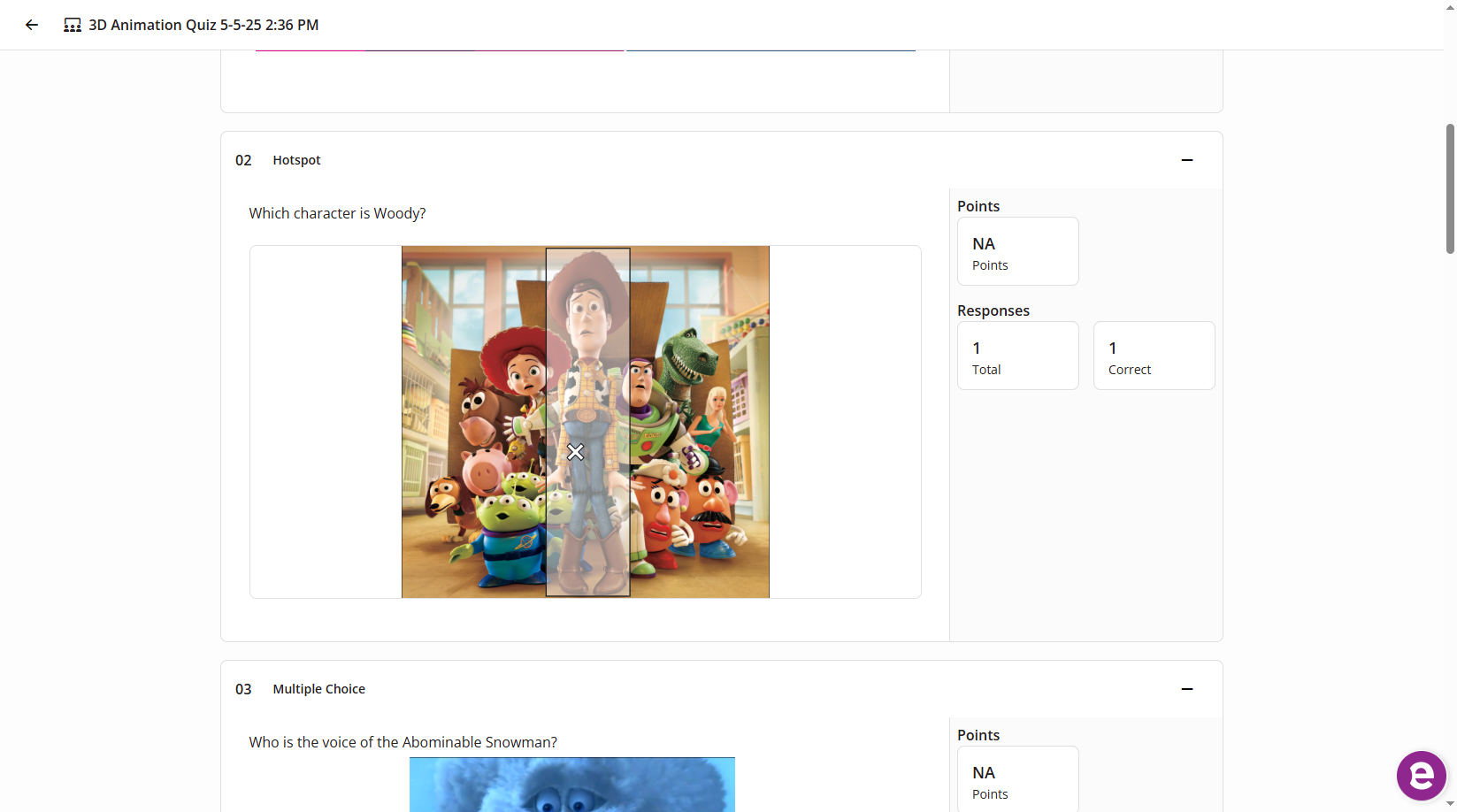Go back using the left arrow icon
This screenshot has height=812, width=1457.
[32, 25]
